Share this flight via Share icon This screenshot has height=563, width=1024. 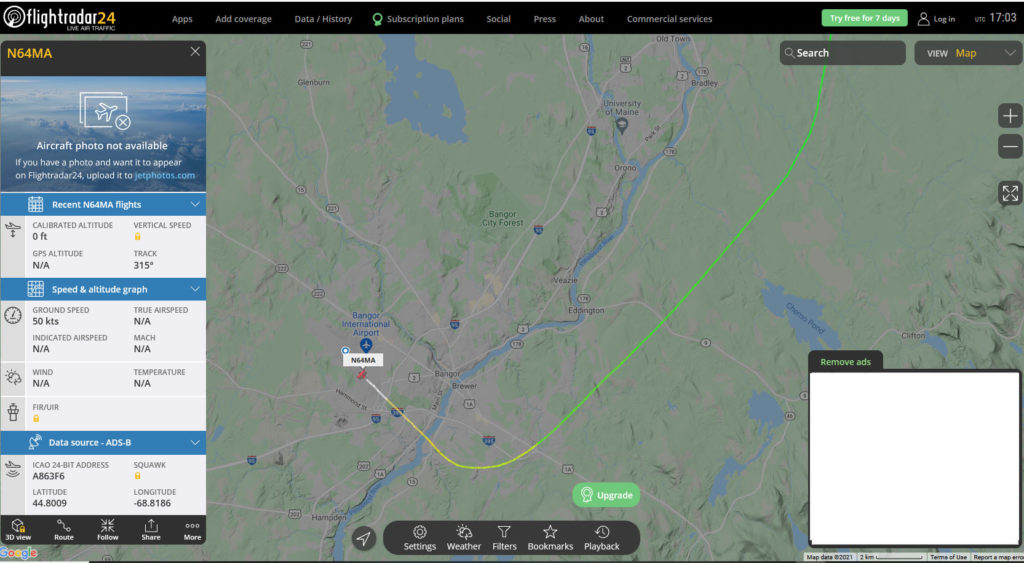click(151, 530)
